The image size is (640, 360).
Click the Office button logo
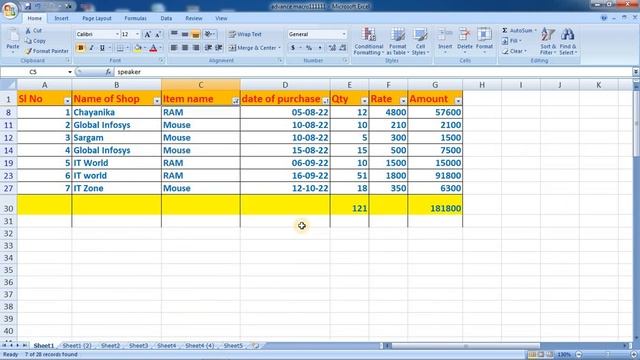(x=10, y=10)
